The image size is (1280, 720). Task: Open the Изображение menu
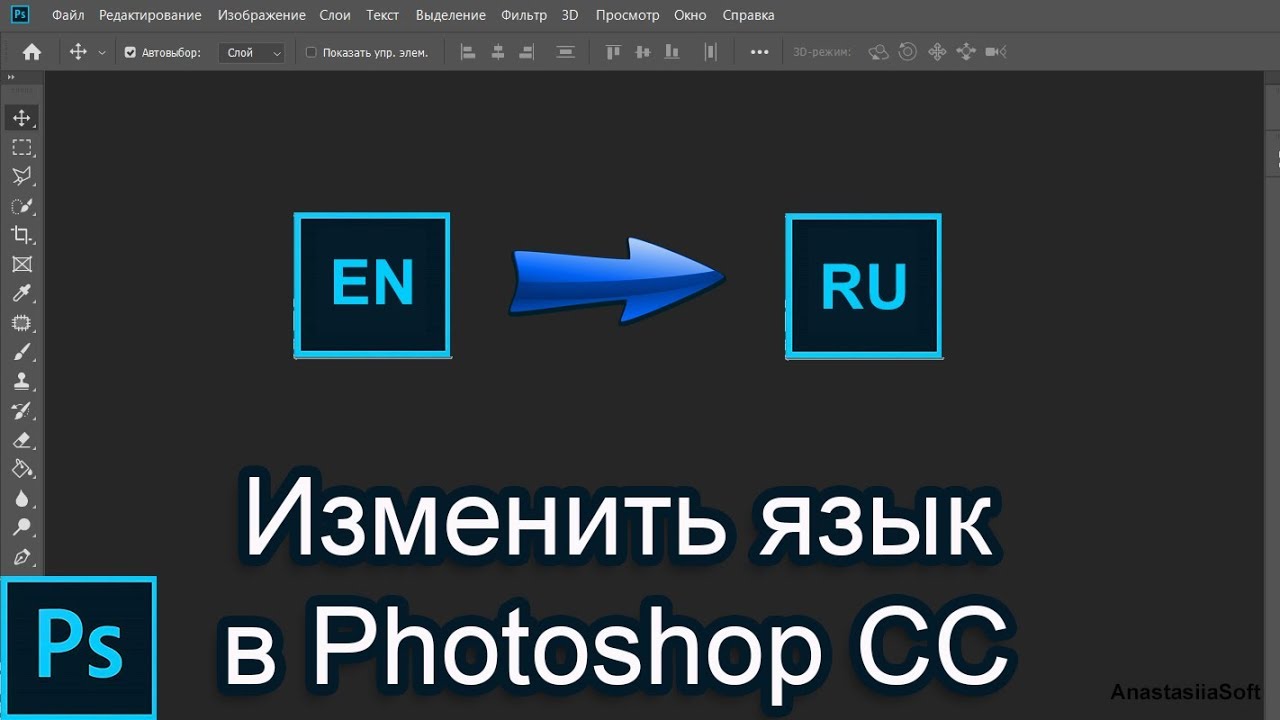pyautogui.click(x=262, y=15)
